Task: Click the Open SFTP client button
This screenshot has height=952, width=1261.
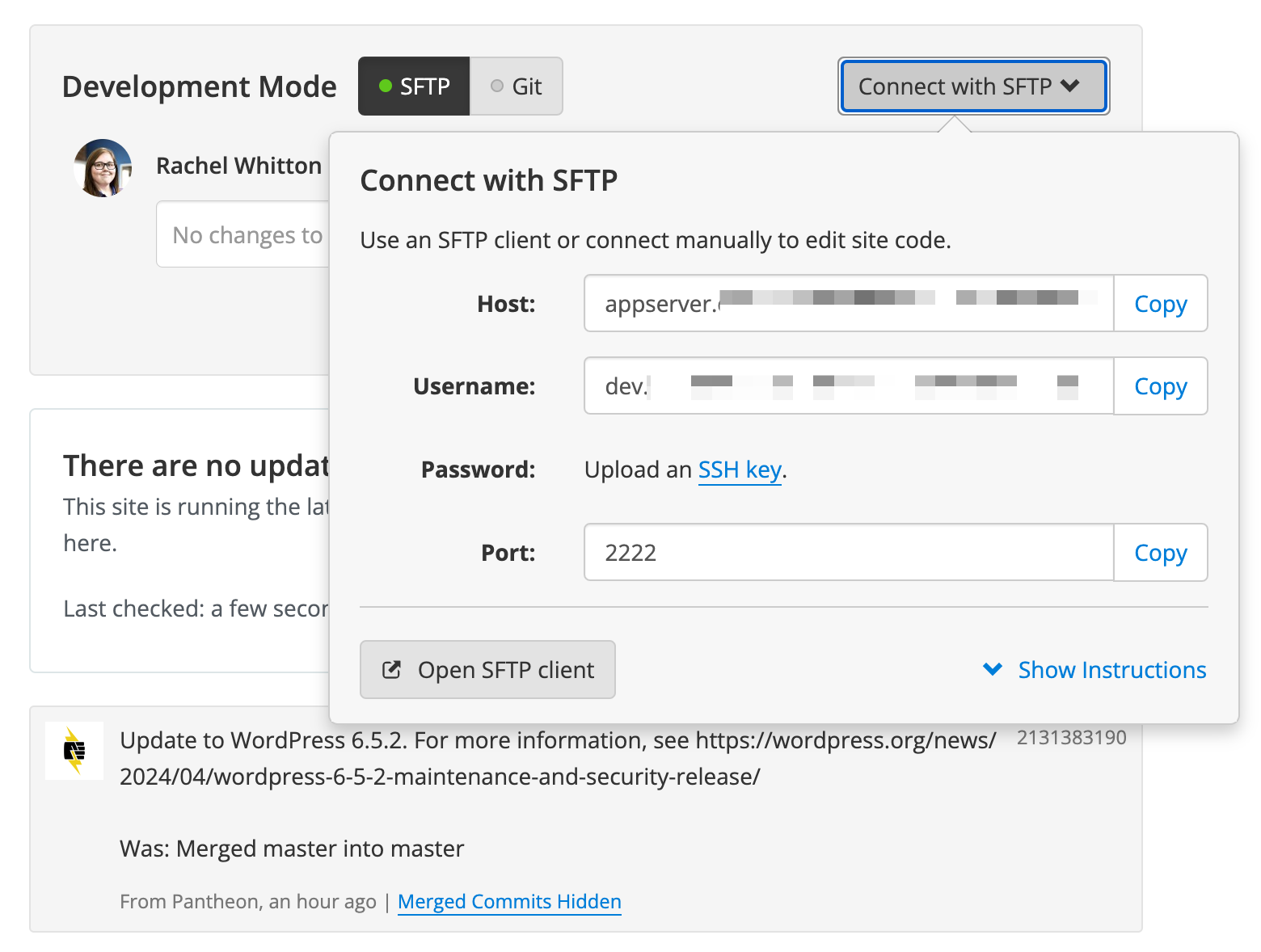Action: [x=487, y=669]
